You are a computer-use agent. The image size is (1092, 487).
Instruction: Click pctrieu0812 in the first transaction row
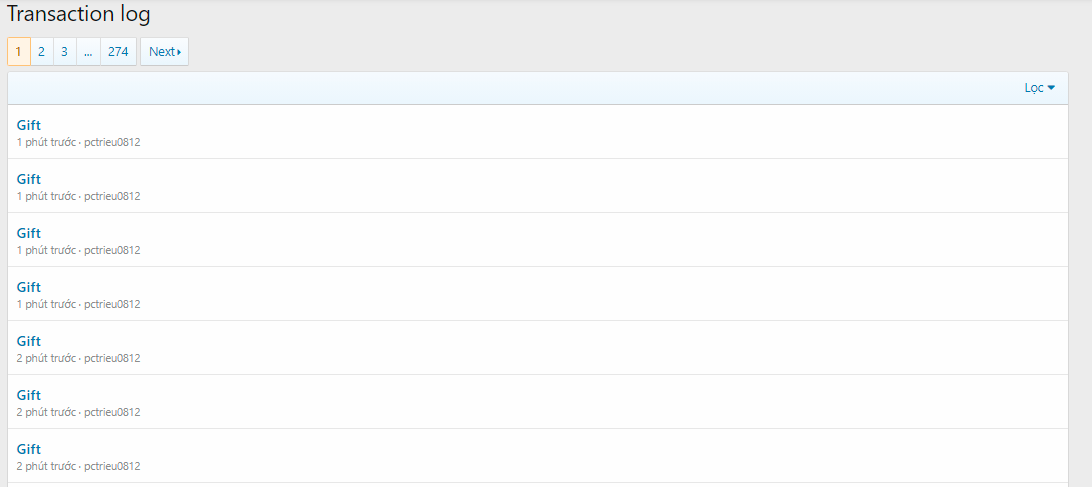coord(112,142)
